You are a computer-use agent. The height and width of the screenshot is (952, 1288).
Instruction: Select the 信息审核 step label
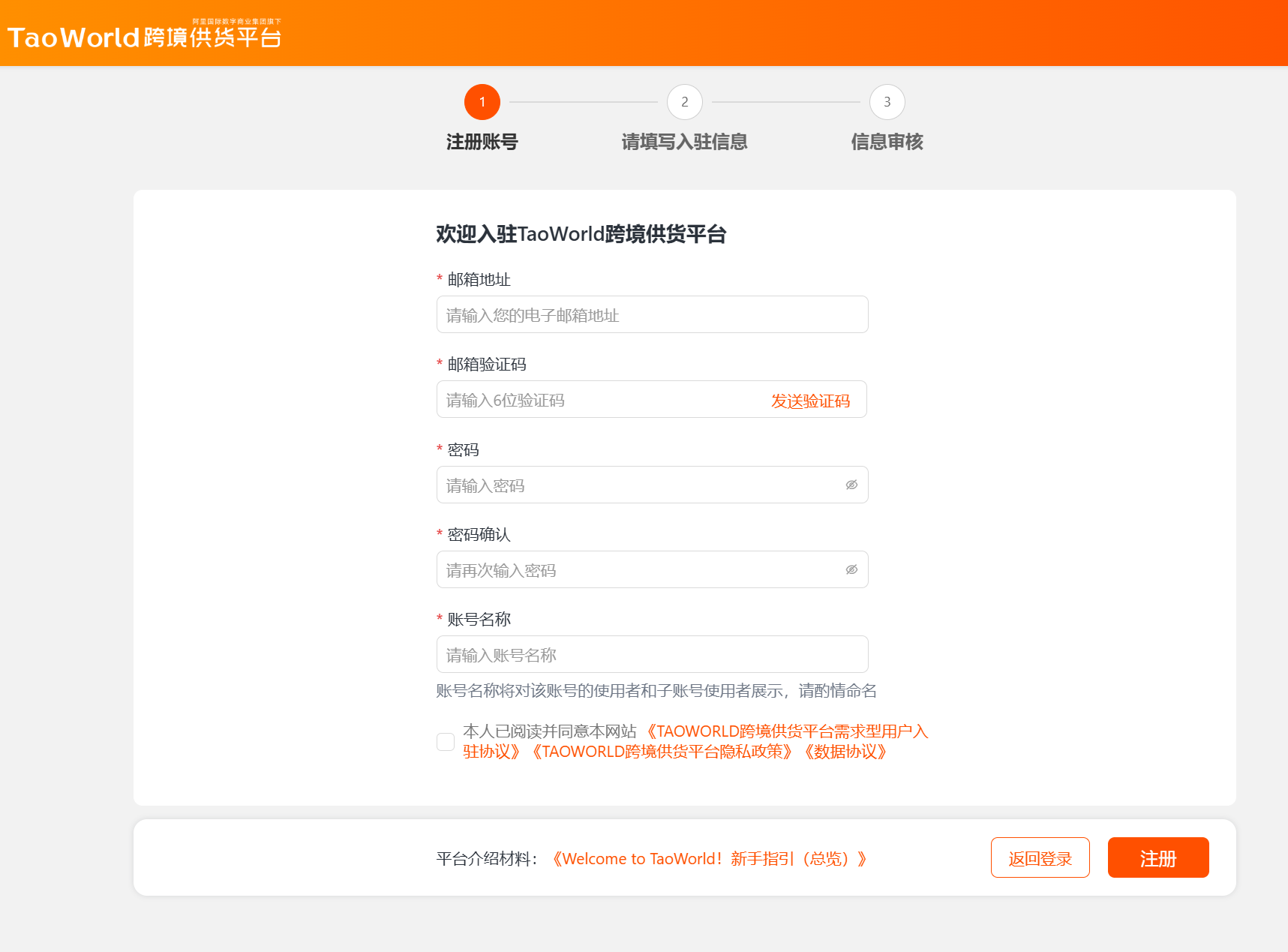[887, 142]
